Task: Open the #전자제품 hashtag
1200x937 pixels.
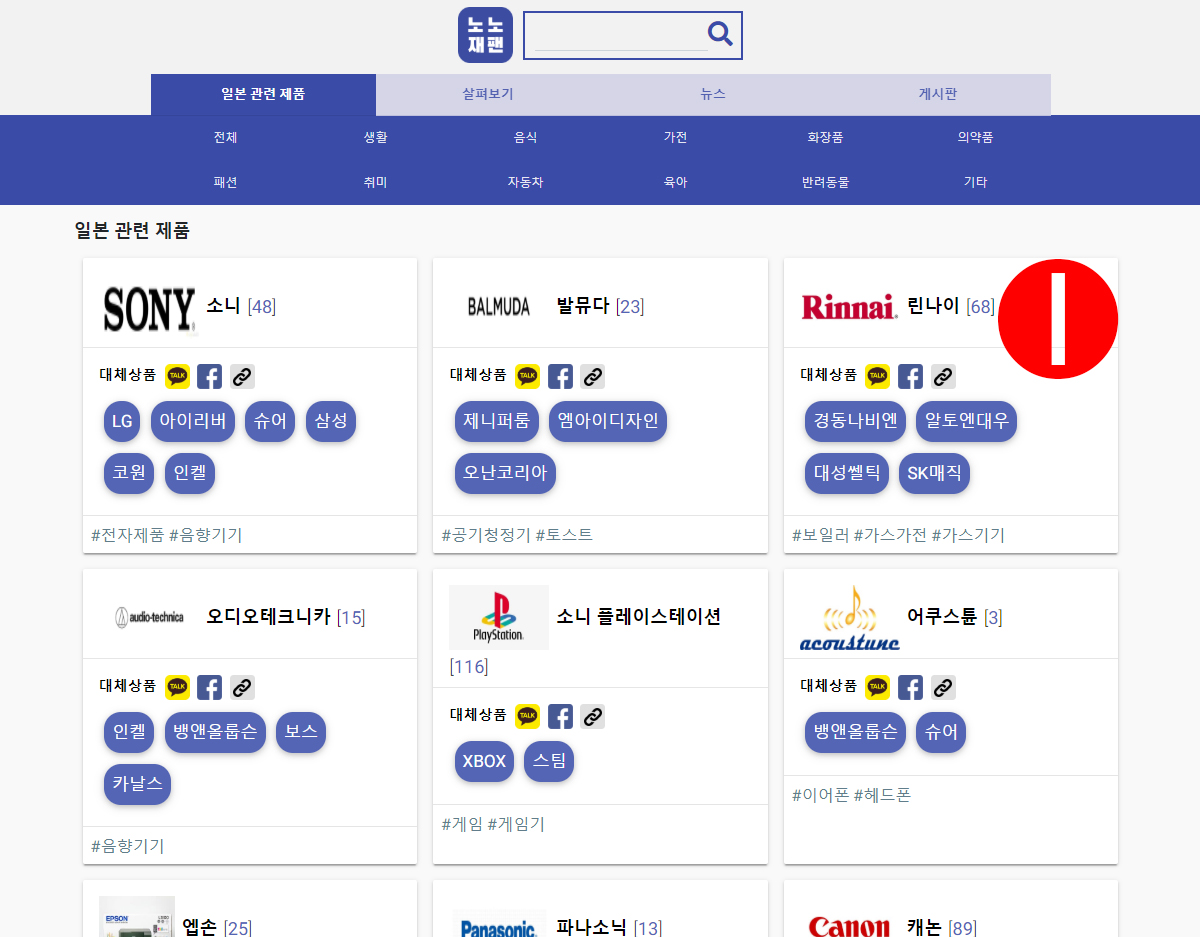Action: [128, 535]
